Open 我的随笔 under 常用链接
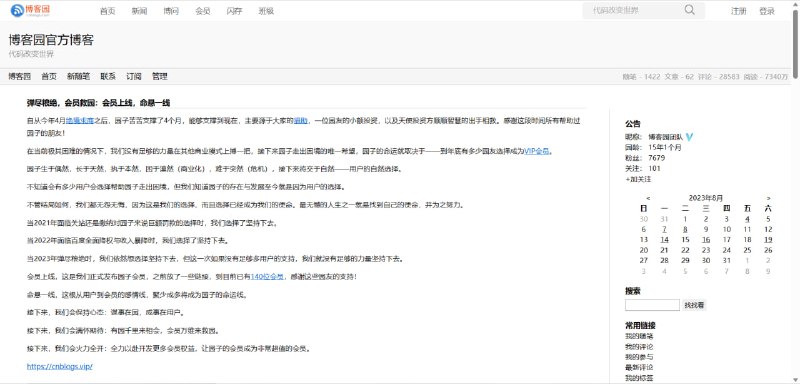The height and width of the screenshot is (384, 800). [639, 336]
